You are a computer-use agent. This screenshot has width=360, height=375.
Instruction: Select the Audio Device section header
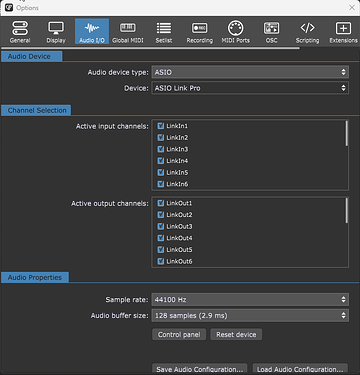click(31, 56)
